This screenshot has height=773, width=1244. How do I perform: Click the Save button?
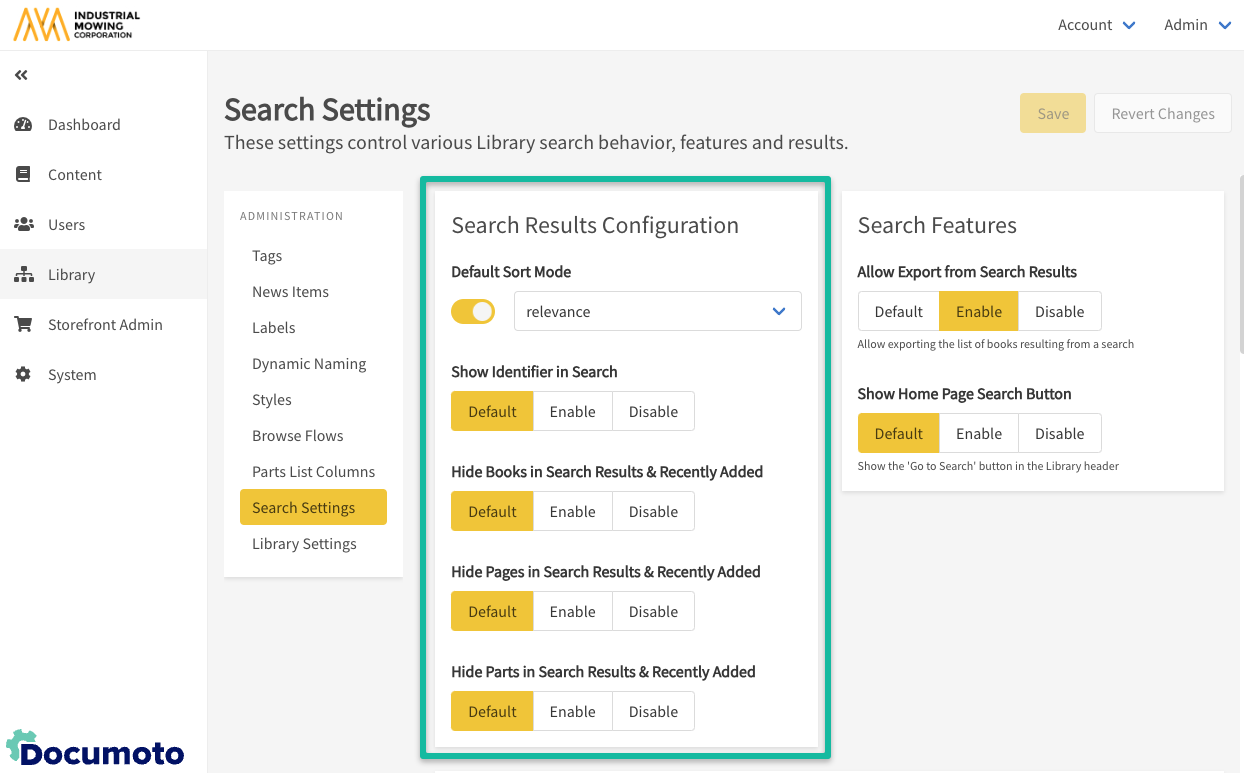[1053, 114]
